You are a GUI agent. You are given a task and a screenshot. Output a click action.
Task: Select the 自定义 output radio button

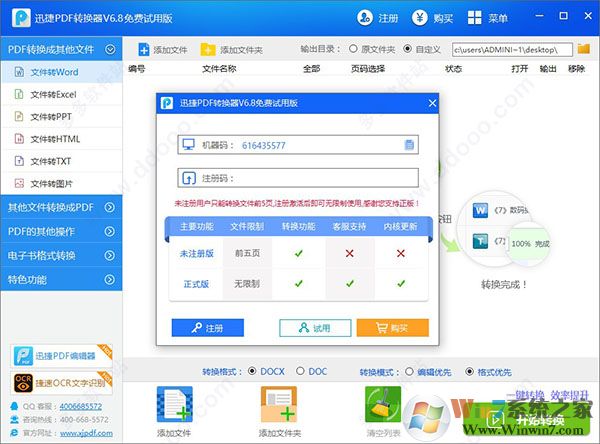(x=408, y=49)
